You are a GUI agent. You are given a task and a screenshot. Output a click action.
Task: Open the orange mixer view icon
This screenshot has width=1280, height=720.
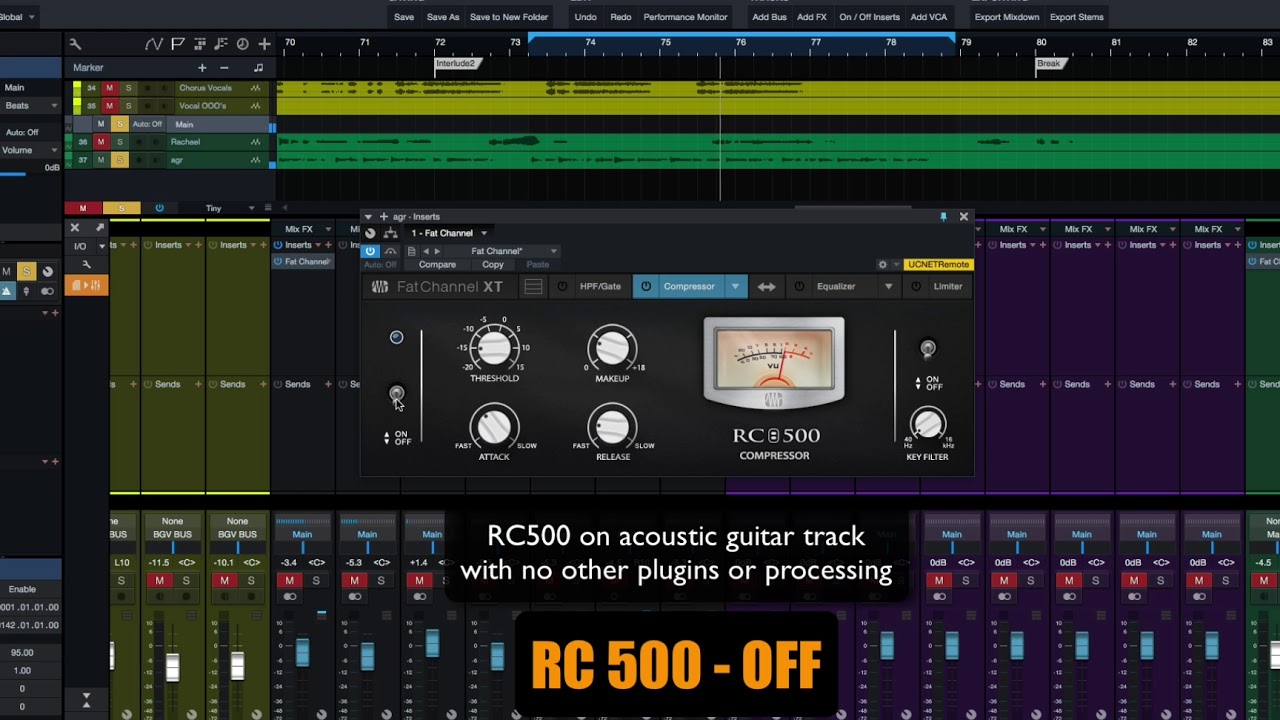[87, 286]
